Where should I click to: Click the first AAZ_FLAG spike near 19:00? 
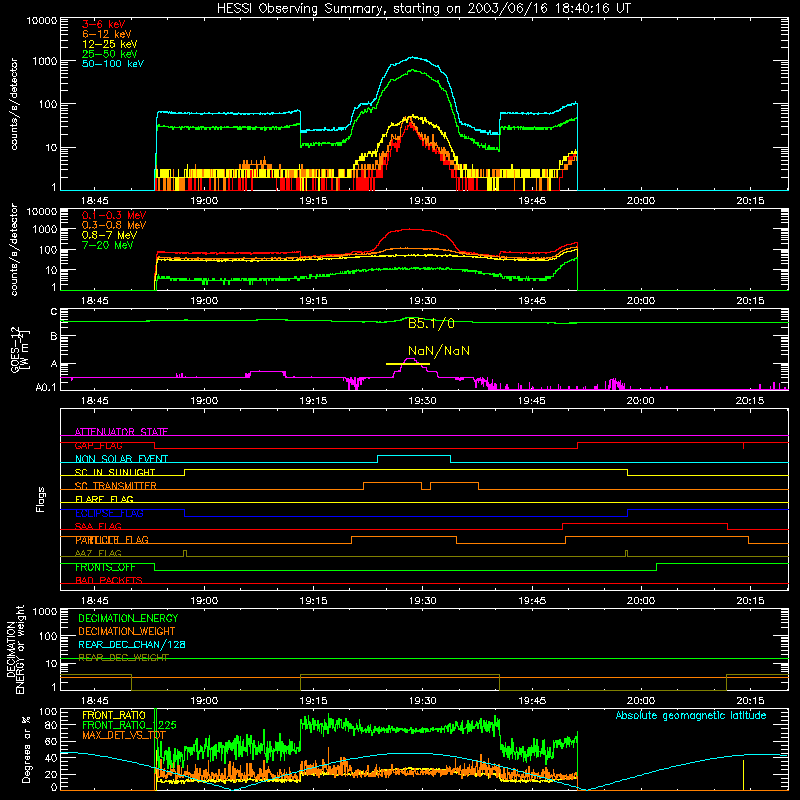(x=185, y=553)
